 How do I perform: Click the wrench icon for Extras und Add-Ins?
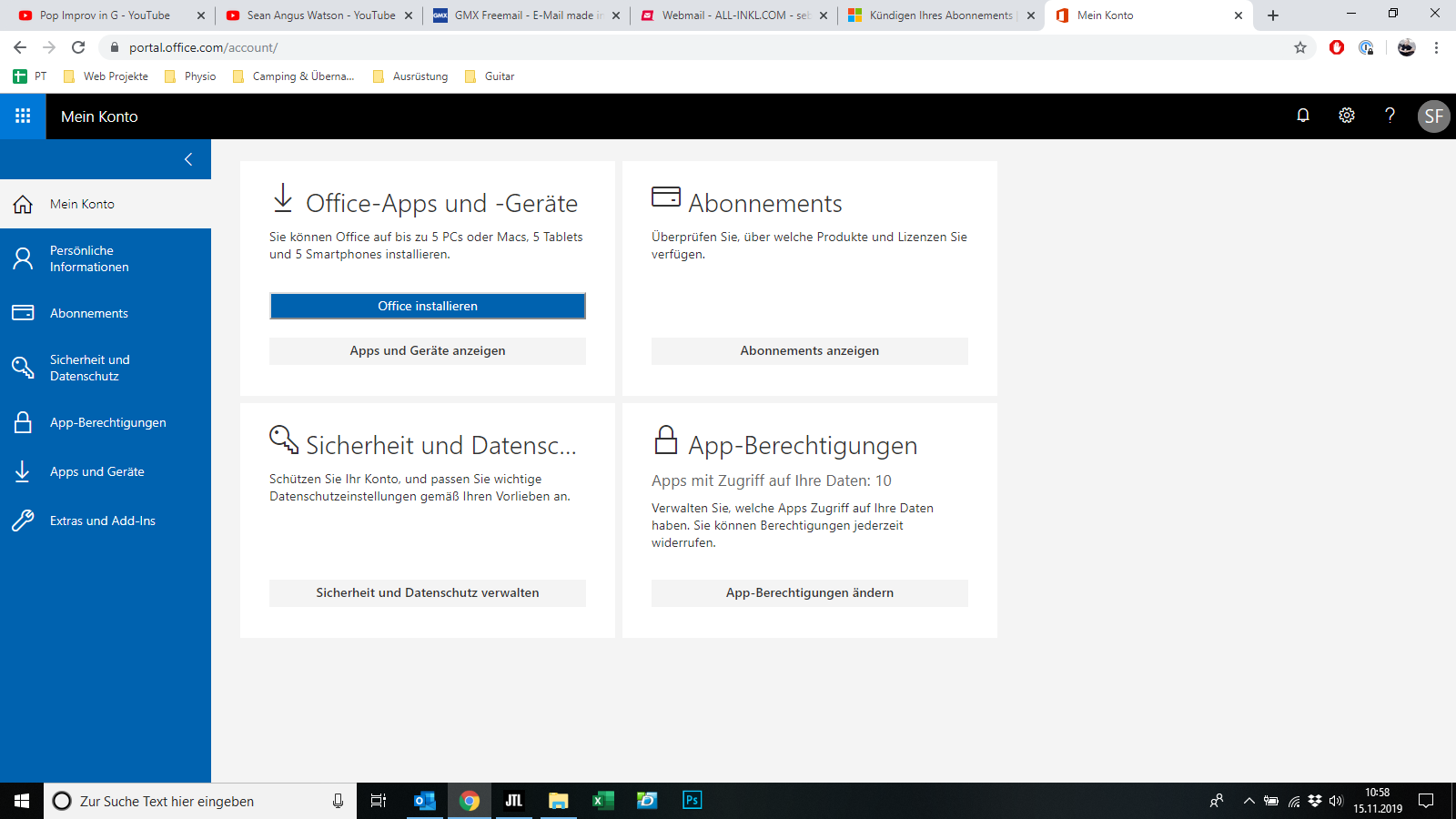click(x=23, y=521)
